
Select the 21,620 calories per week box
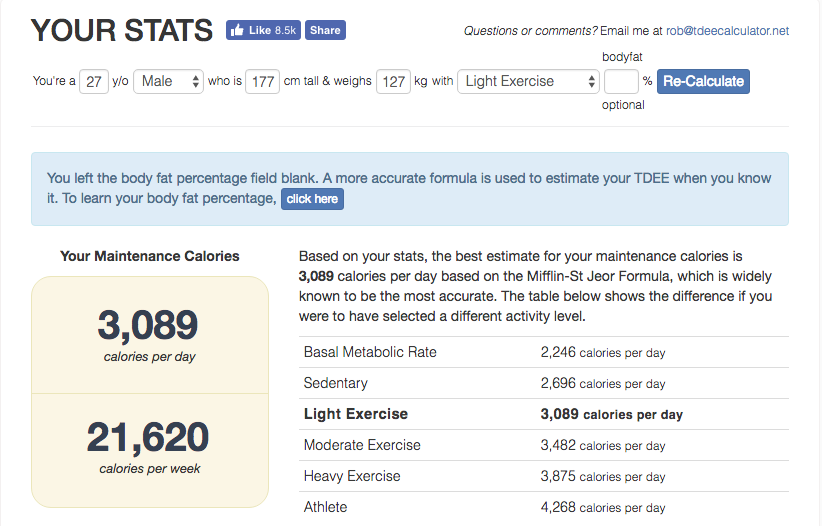(x=150, y=446)
